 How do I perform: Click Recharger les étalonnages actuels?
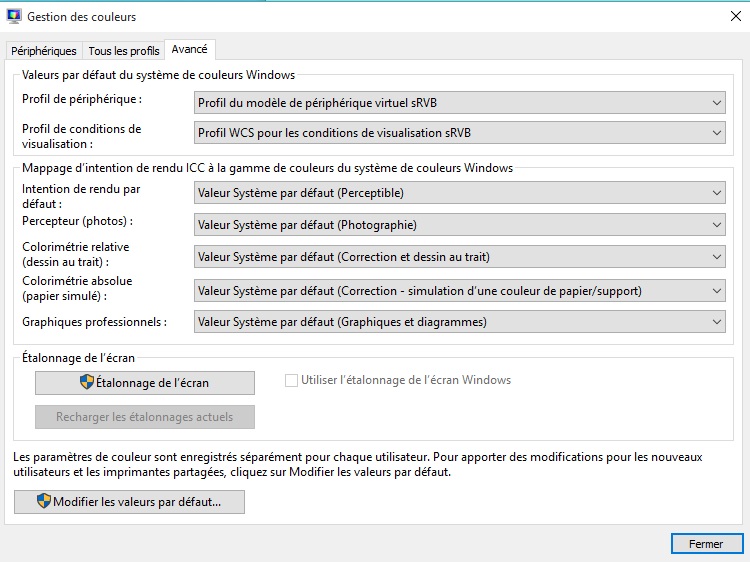point(145,417)
